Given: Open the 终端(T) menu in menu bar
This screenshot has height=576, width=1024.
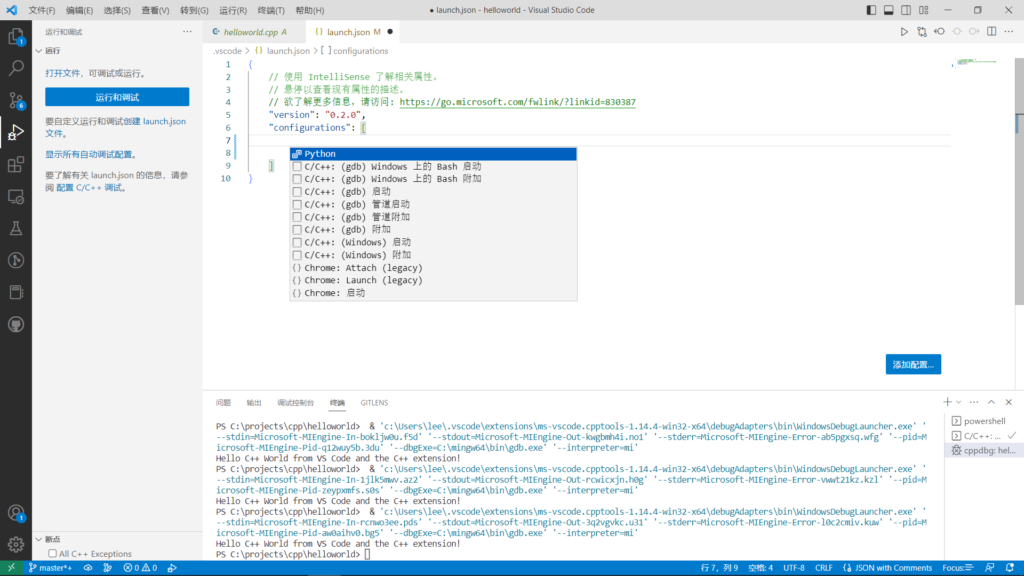Looking at the screenshot, I should point(271,10).
